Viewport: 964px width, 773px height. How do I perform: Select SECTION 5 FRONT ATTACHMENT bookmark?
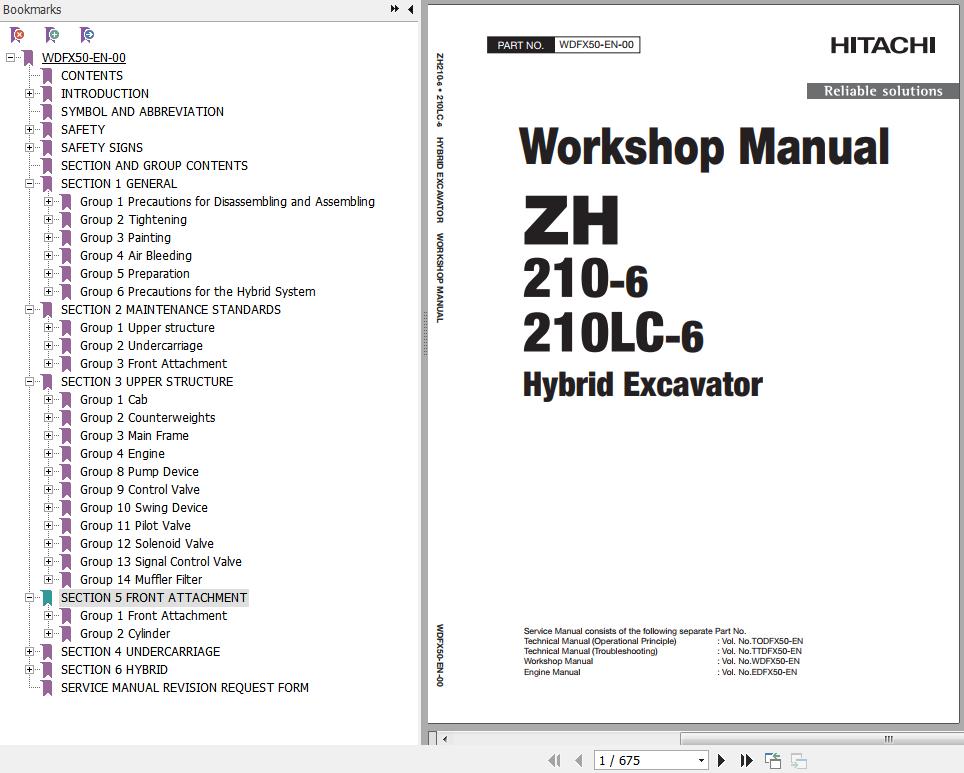[154, 598]
